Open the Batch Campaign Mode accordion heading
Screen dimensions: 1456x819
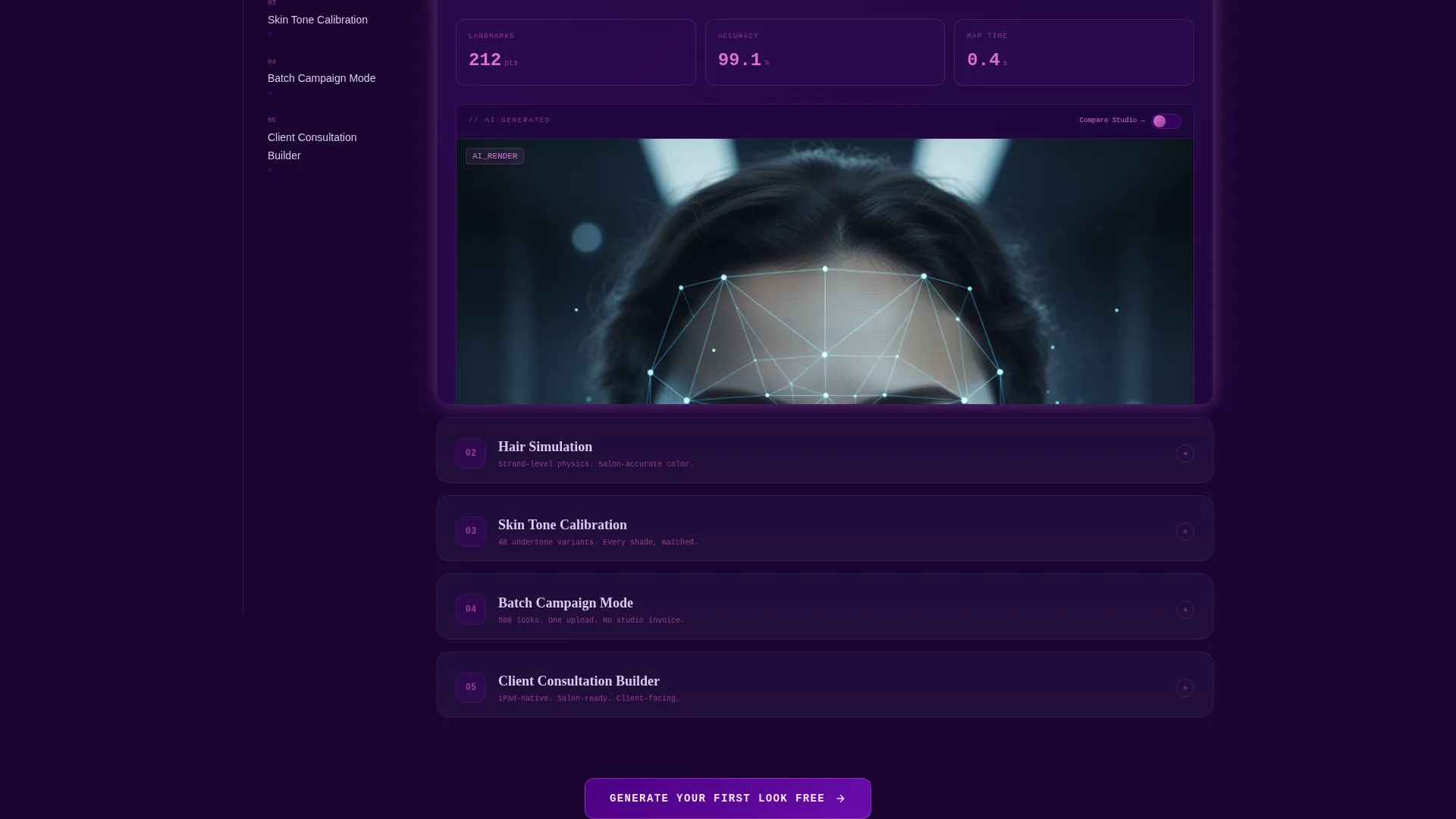[x=565, y=603]
